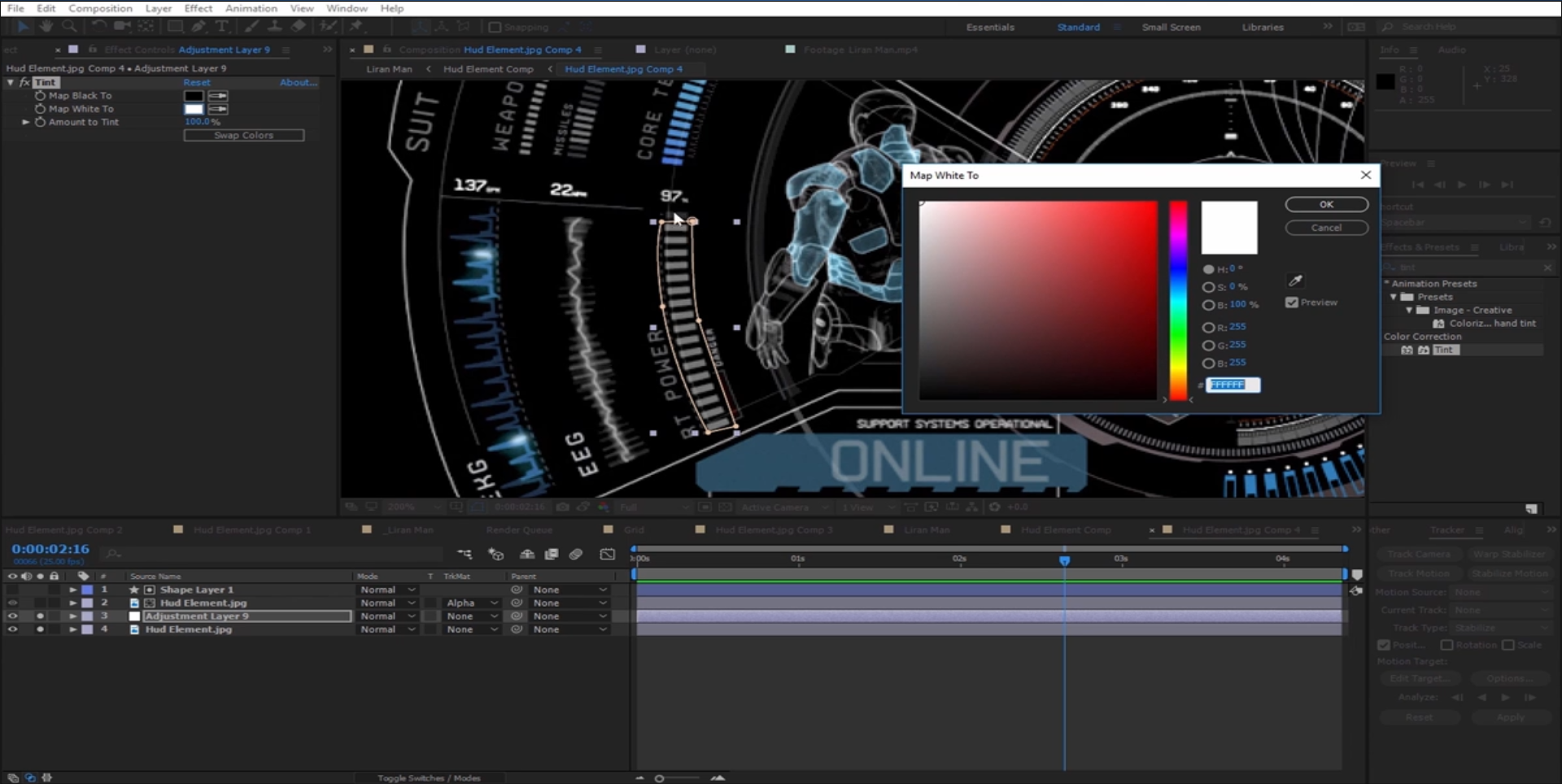The height and width of the screenshot is (784, 1562).
Task: Click About link for Tint effect
Action: (299, 83)
